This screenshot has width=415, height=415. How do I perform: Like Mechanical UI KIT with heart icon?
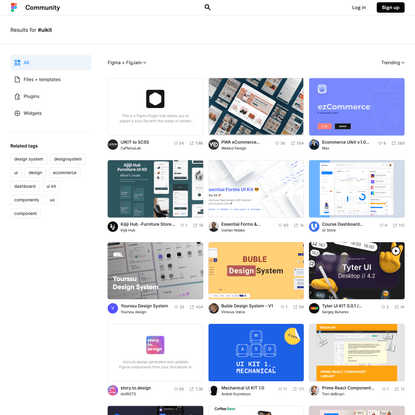click(280, 389)
